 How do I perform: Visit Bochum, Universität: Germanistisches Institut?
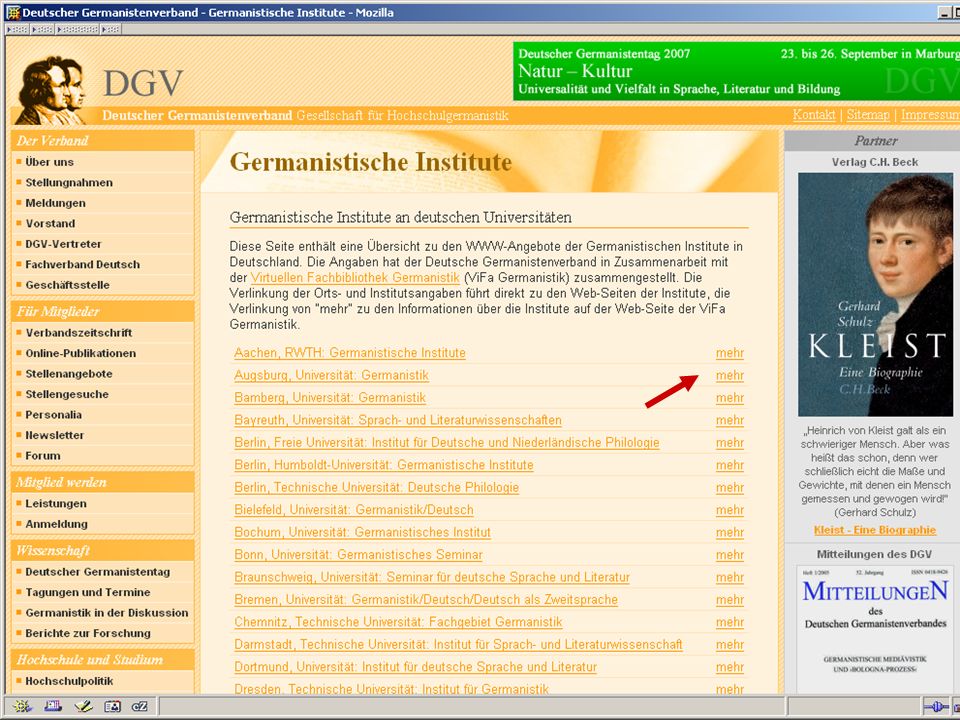[x=362, y=533]
